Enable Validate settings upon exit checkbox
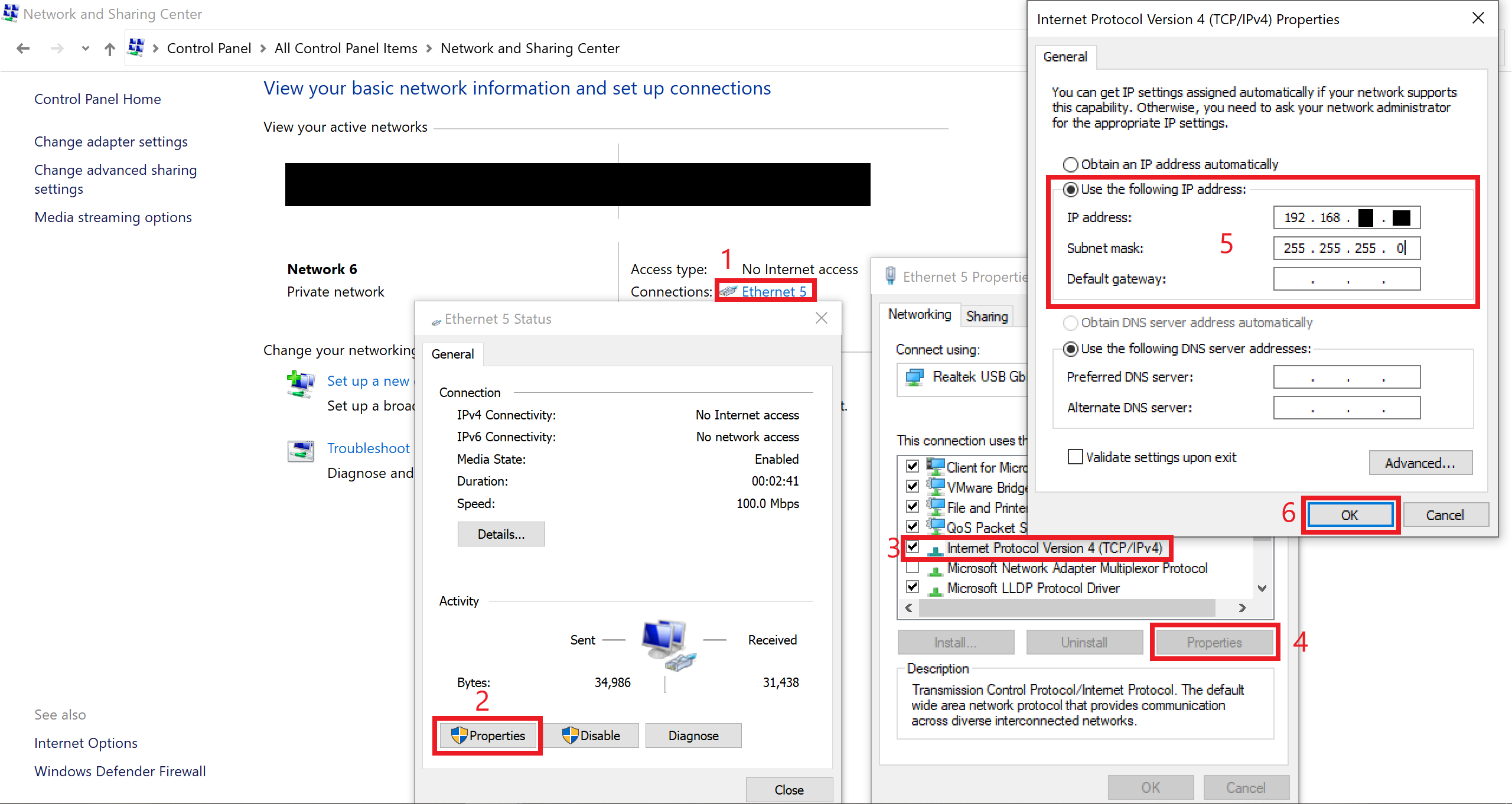 pyautogui.click(x=1076, y=457)
